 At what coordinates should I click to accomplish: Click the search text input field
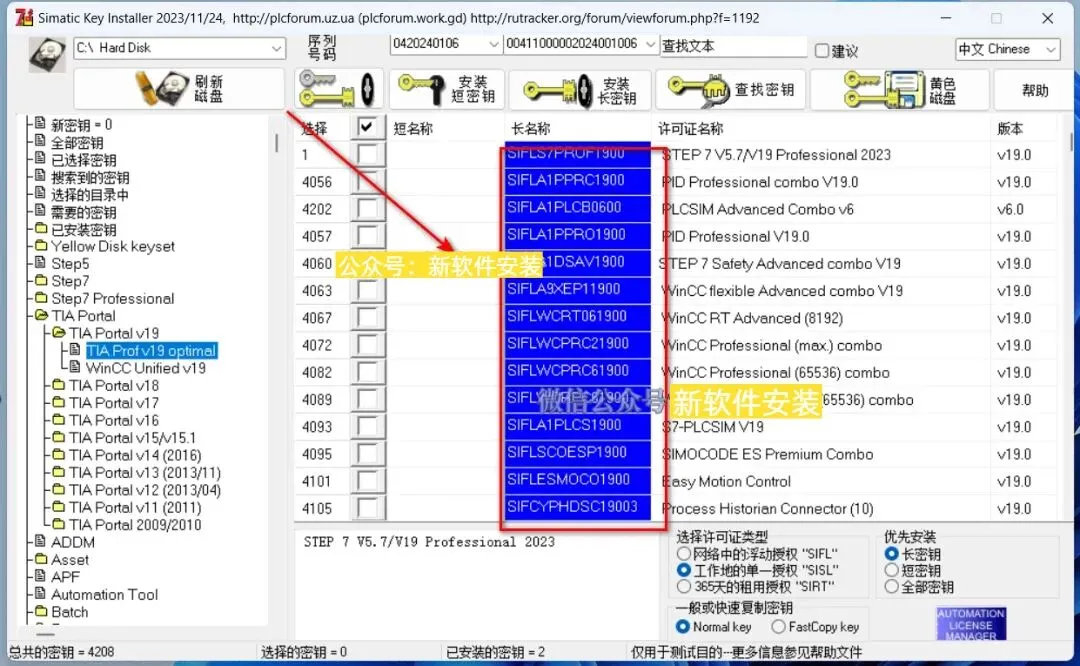(733, 46)
